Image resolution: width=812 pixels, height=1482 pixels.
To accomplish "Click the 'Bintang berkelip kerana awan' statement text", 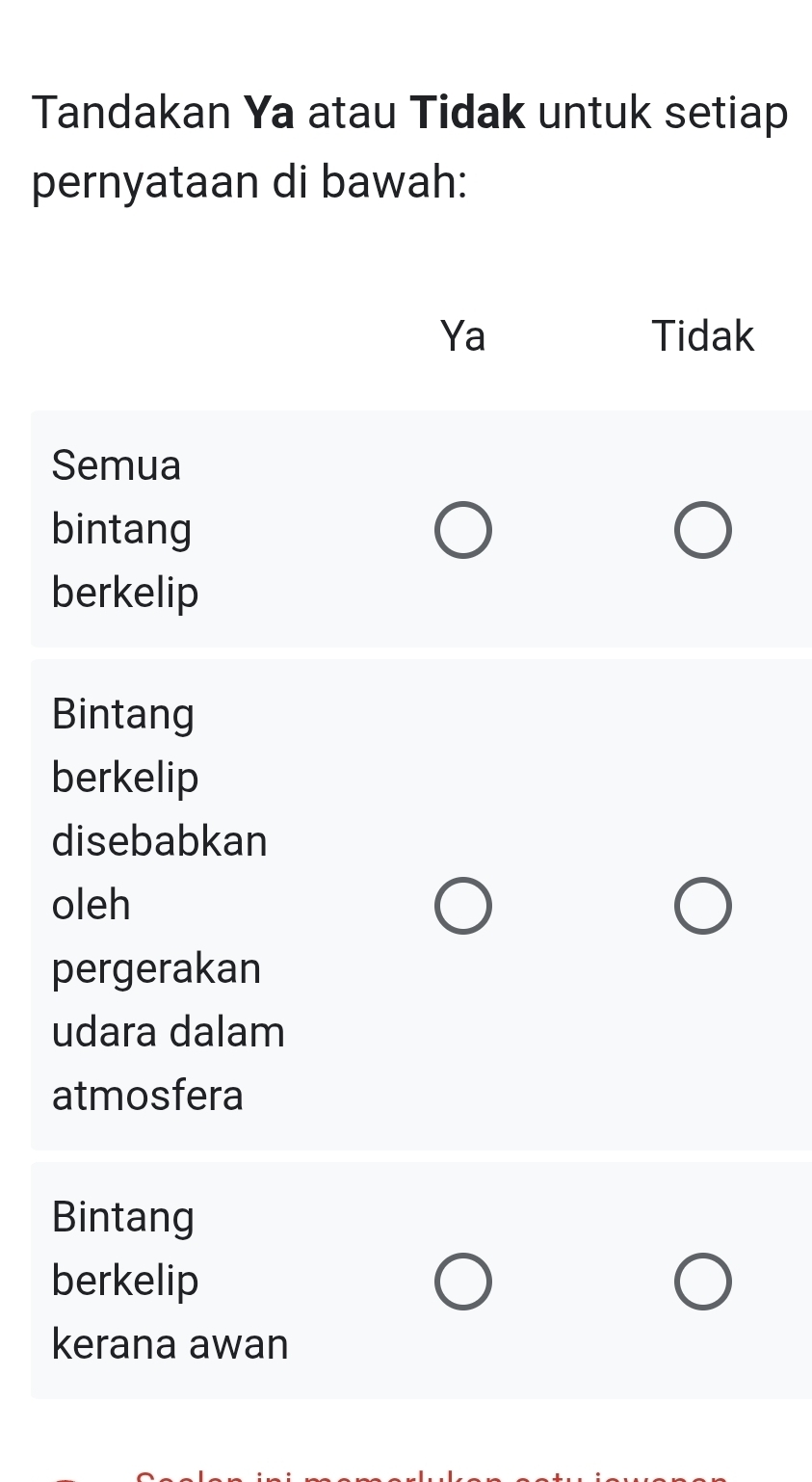I will pos(170,1281).
